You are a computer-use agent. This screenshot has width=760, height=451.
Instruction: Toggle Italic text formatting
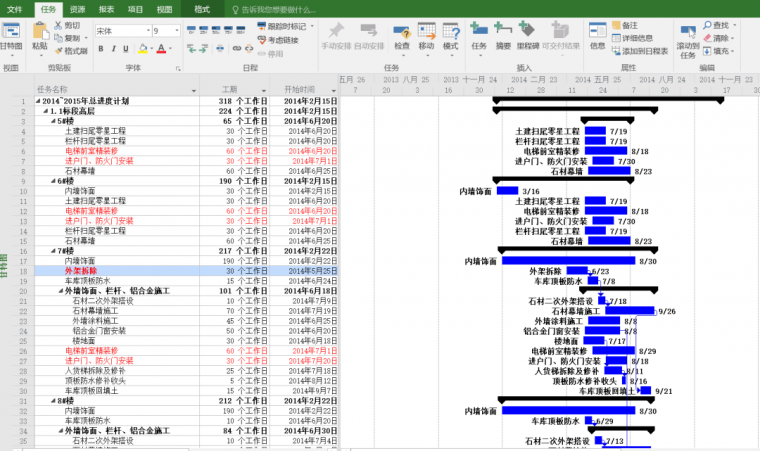(114, 48)
